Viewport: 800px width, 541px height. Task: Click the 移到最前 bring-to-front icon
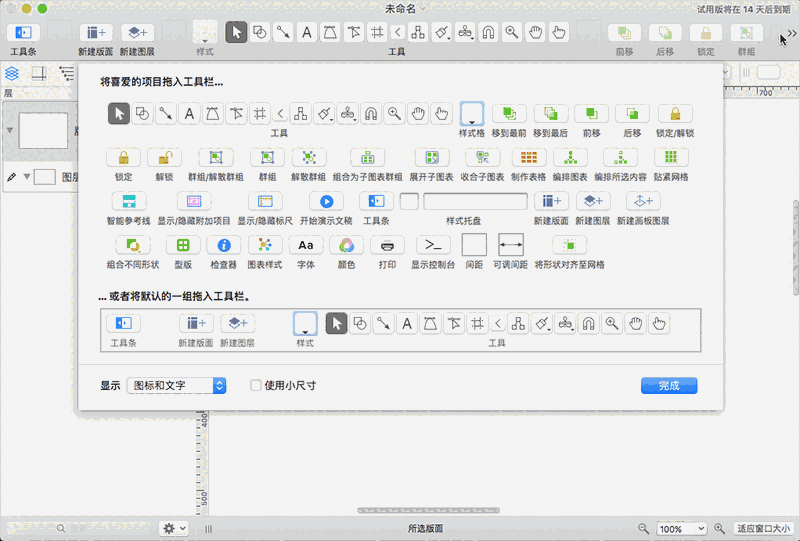(509, 113)
